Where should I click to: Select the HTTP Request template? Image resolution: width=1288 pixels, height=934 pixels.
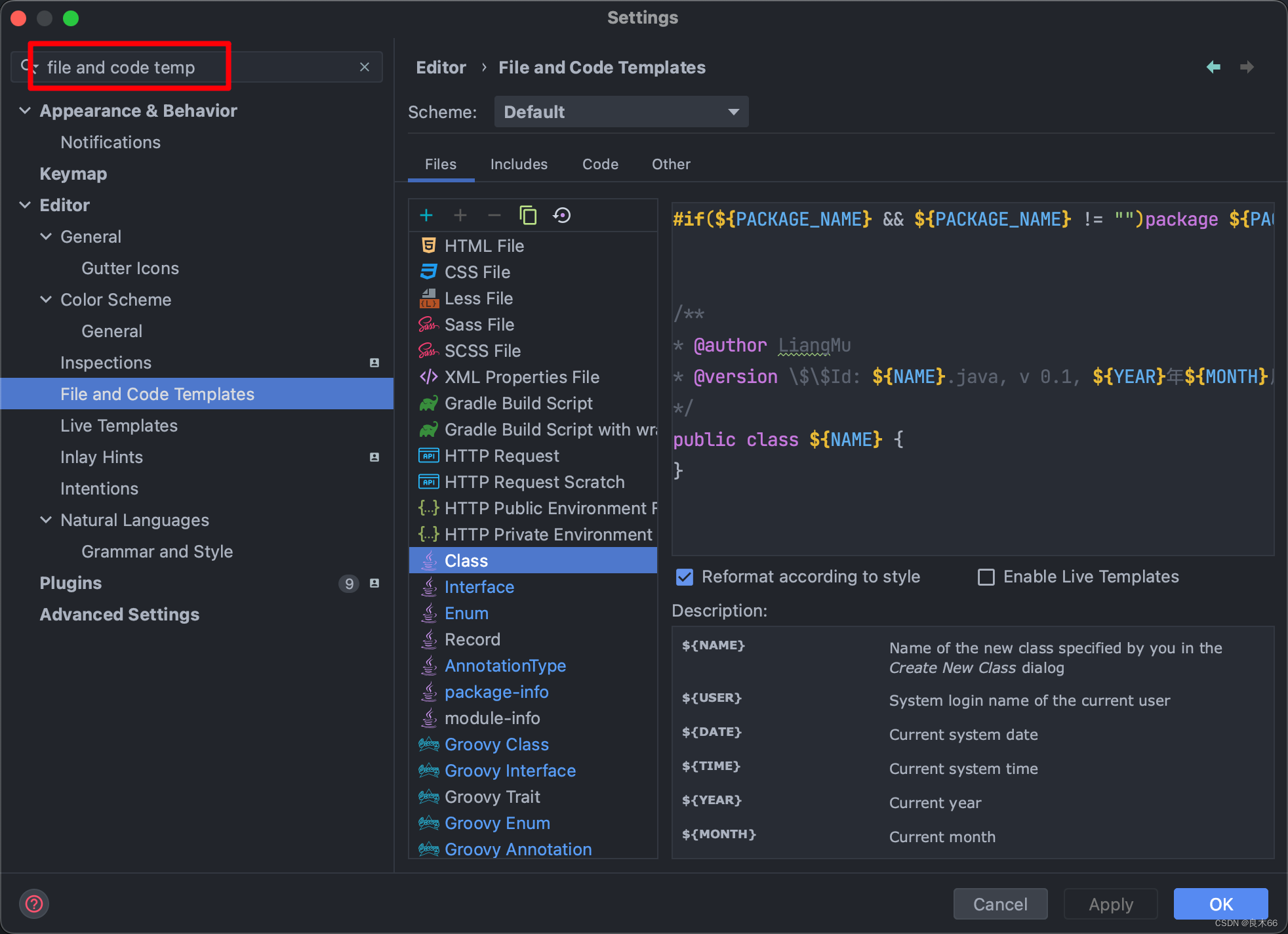pos(533,456)
